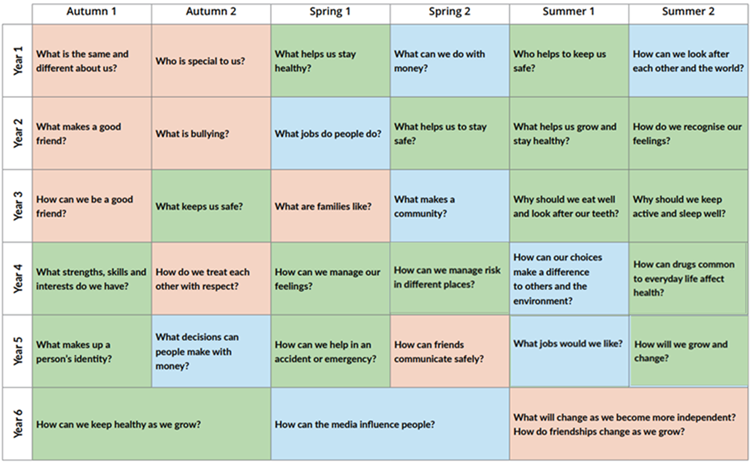This screenshot has width=752, height=462.
Task: Select 'What makes a community?' cell
Action: [x=449, y=206]
